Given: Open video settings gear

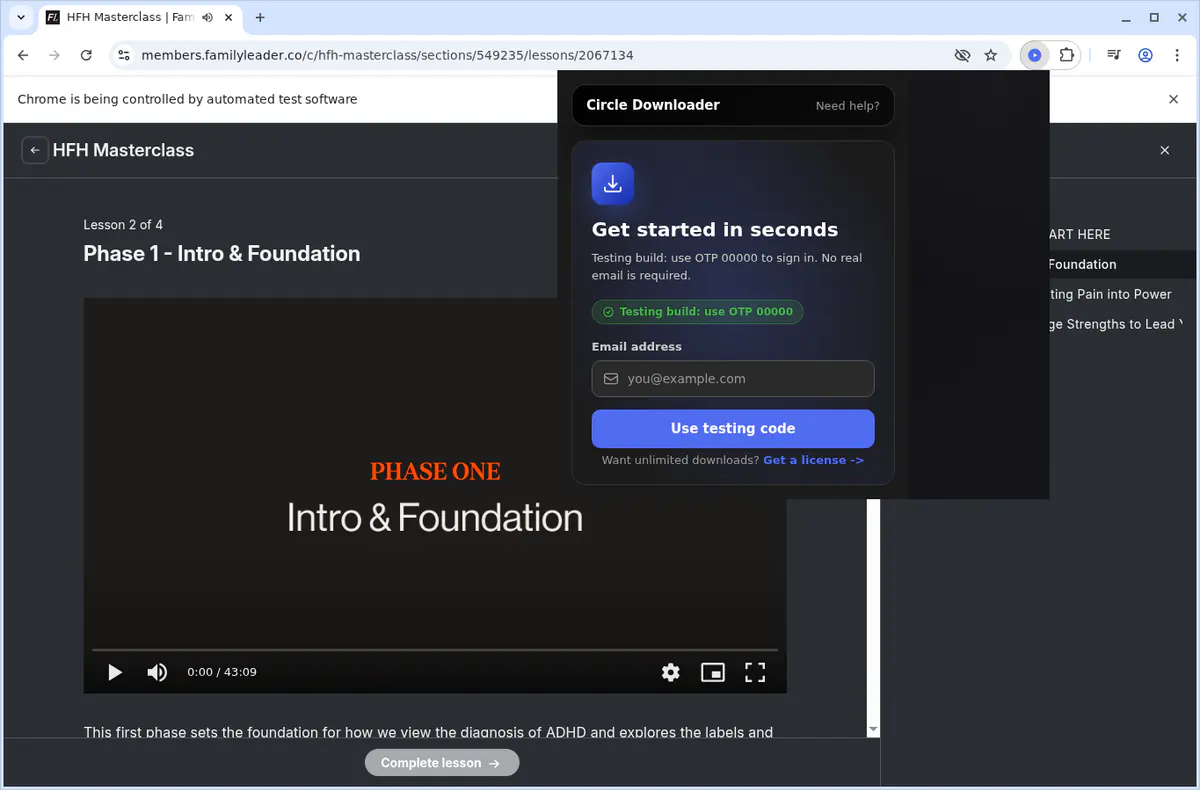Looking at the screenshot, I should (671, 673).
